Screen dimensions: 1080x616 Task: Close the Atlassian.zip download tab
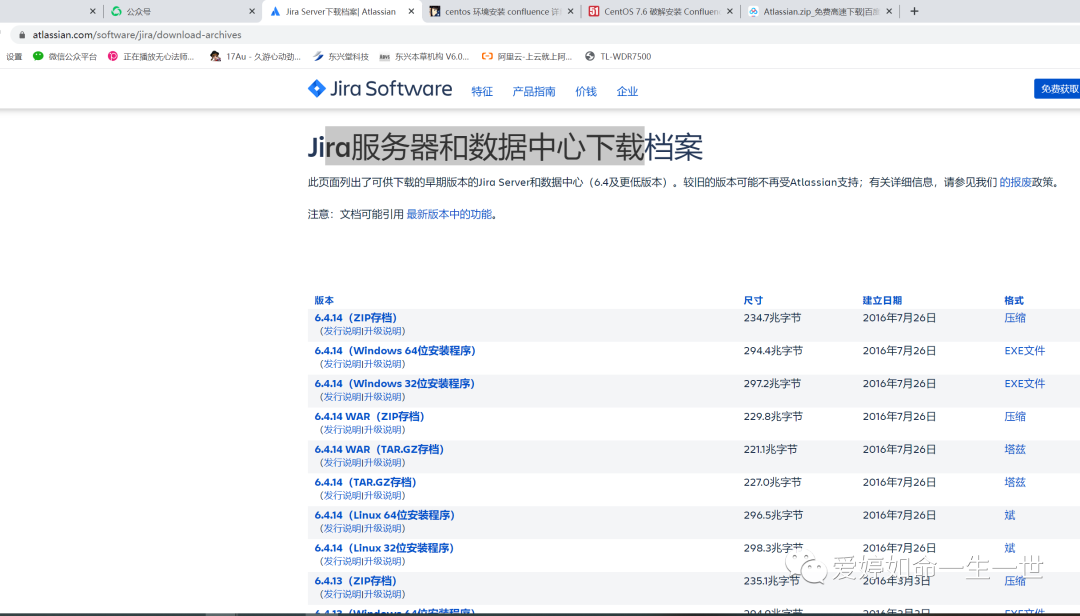tap(889, 11)
